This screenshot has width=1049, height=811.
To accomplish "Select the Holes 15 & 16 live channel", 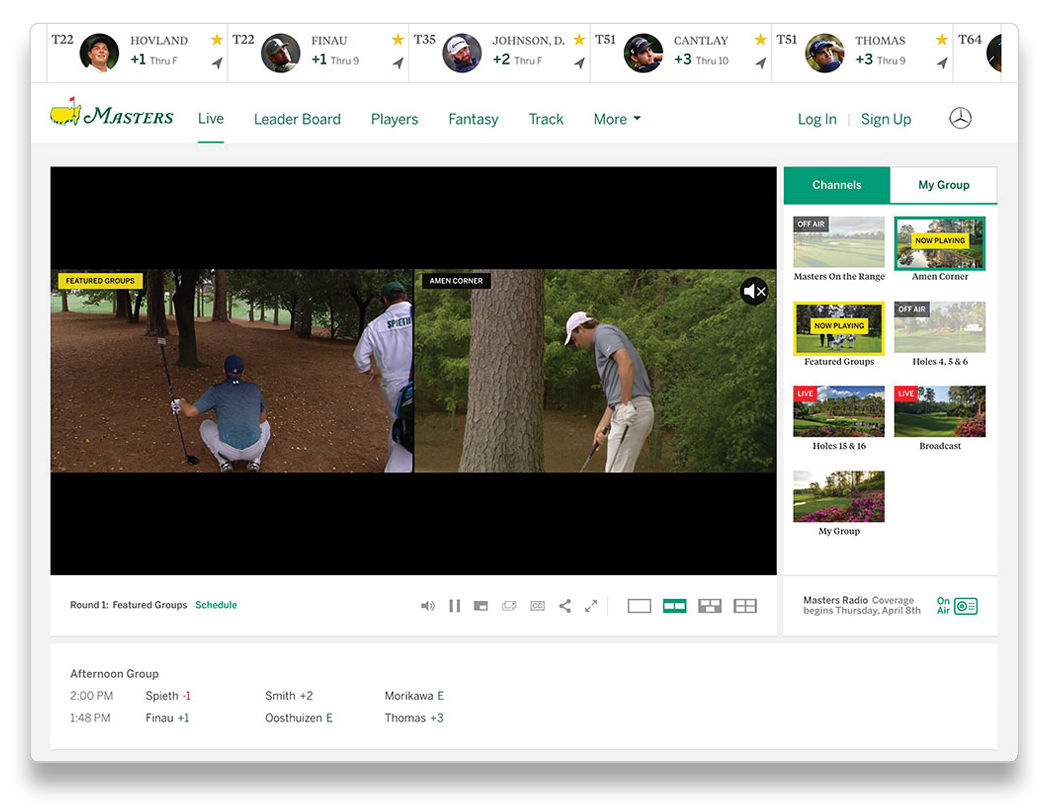I will [x=839, y=412].
